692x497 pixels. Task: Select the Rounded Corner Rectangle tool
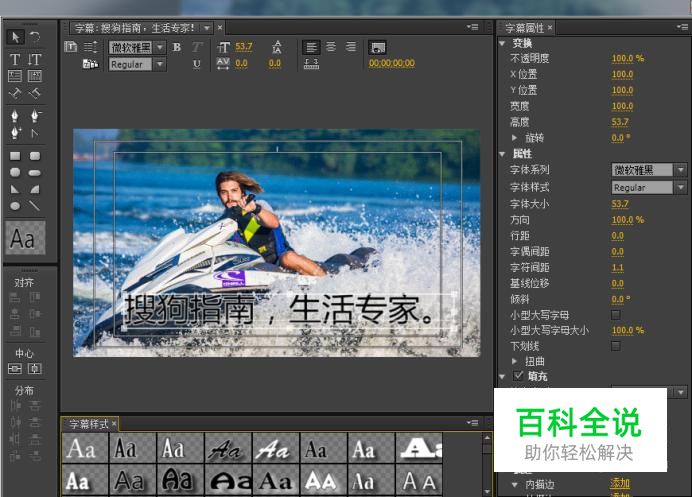click(35, 156)
